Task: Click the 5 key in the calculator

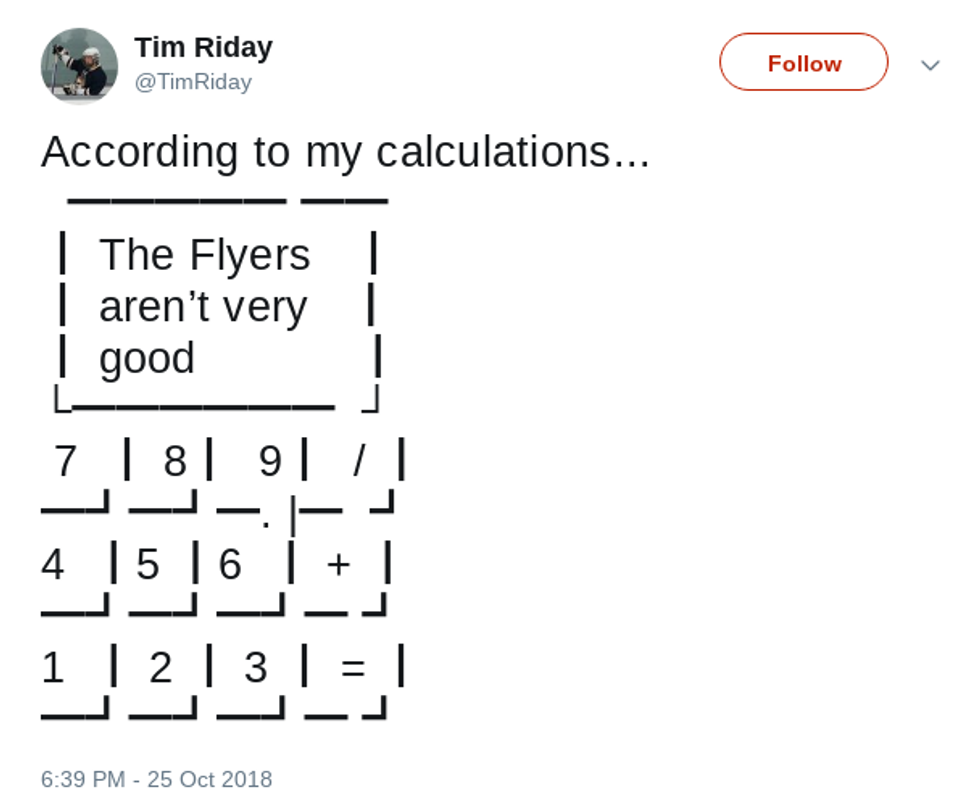Action: click(148, 565)
